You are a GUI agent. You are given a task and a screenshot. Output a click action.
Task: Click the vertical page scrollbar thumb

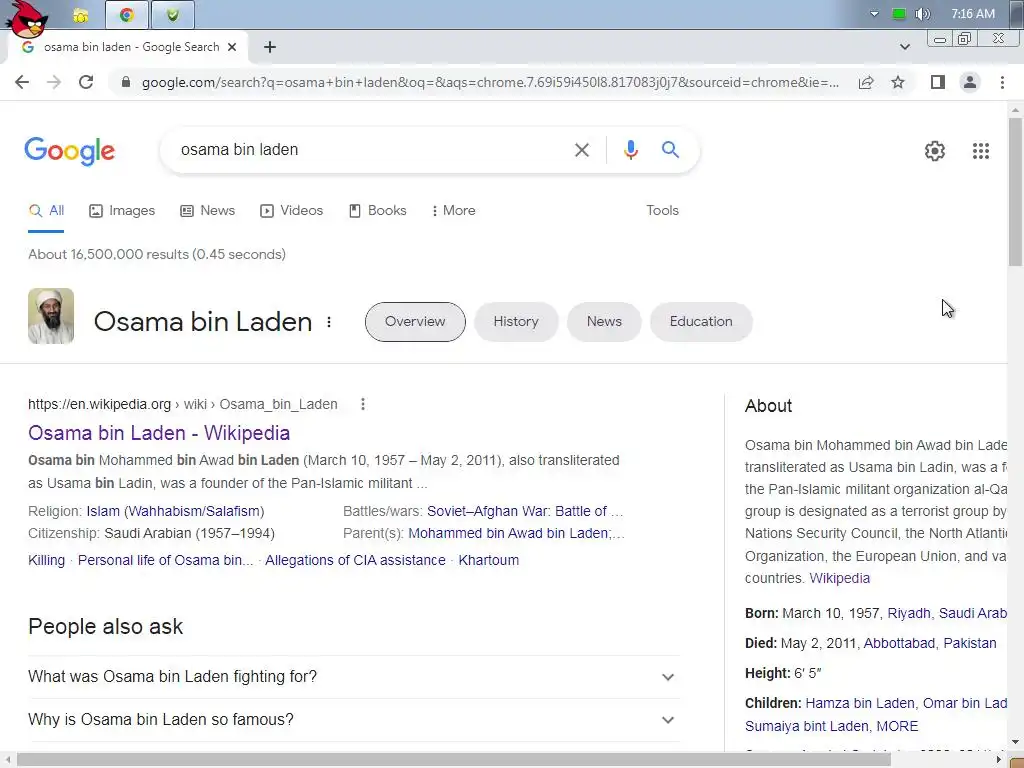point(1014,191)
